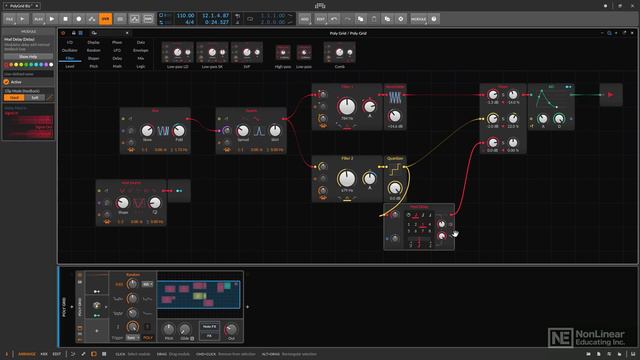Redo using the curved forward arrow
640x360 pixels.
click(x=347, y=19)
